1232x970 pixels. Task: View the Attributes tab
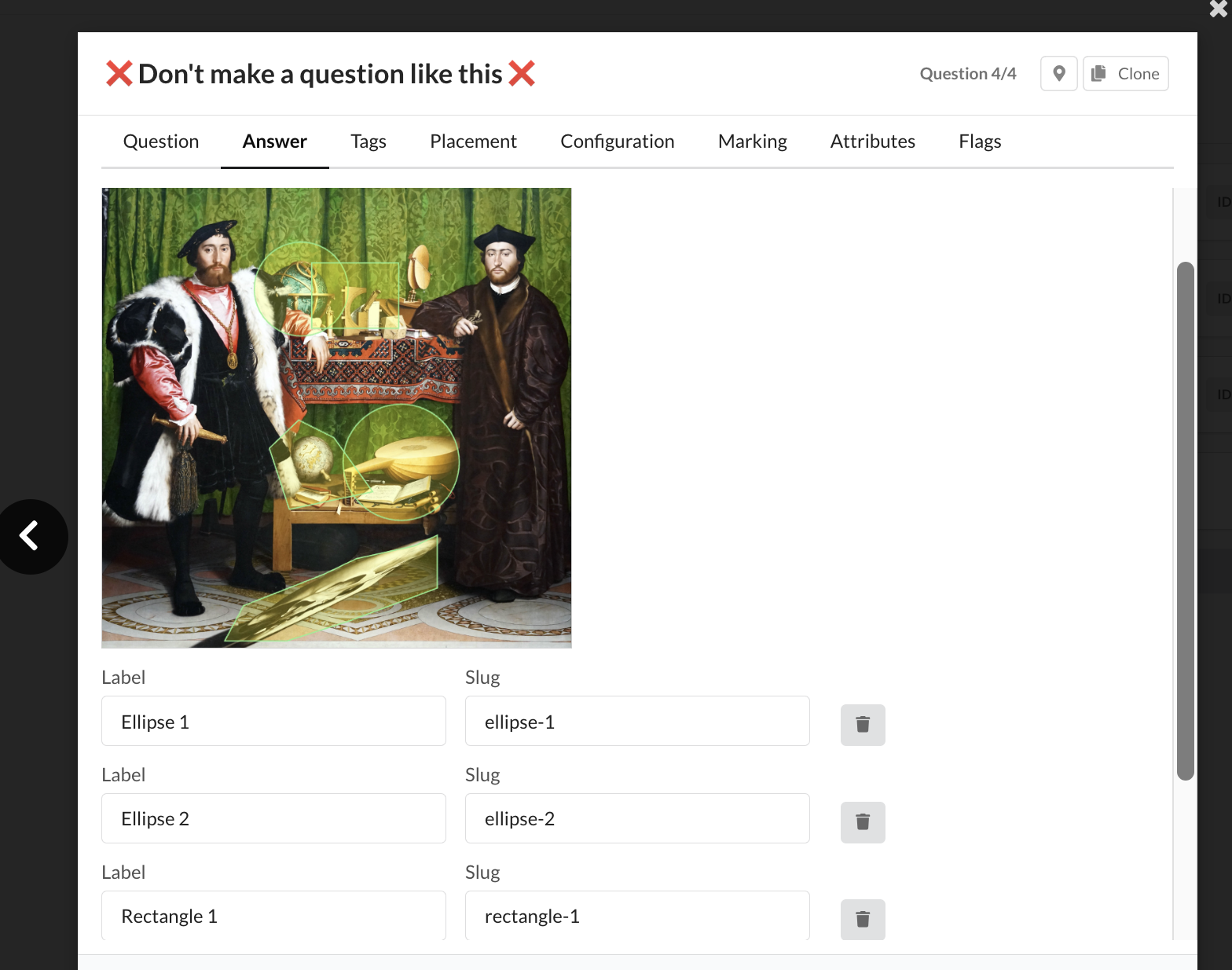click(x=872, y=141)
